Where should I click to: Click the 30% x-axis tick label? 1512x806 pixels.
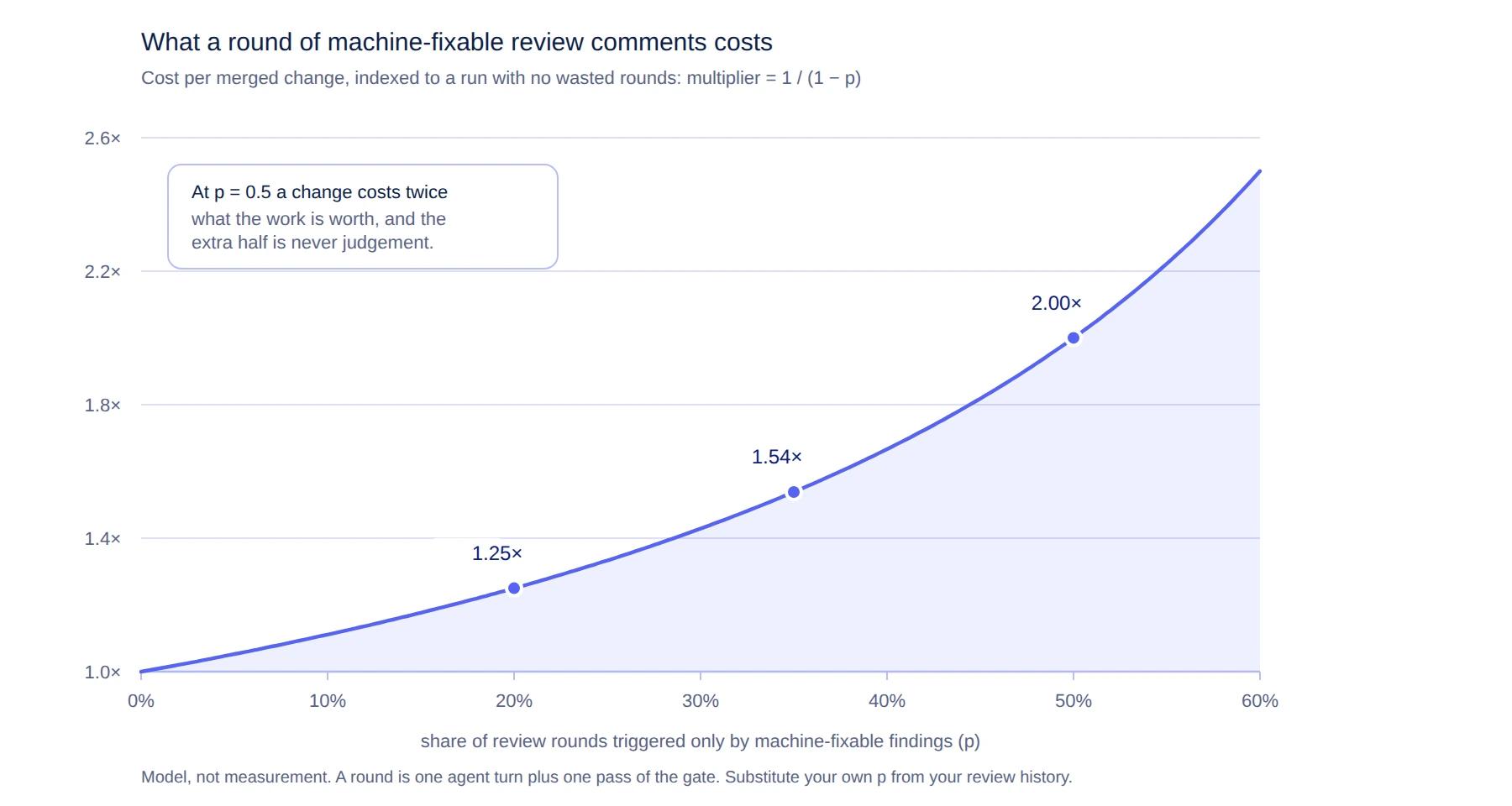(701, 701)
